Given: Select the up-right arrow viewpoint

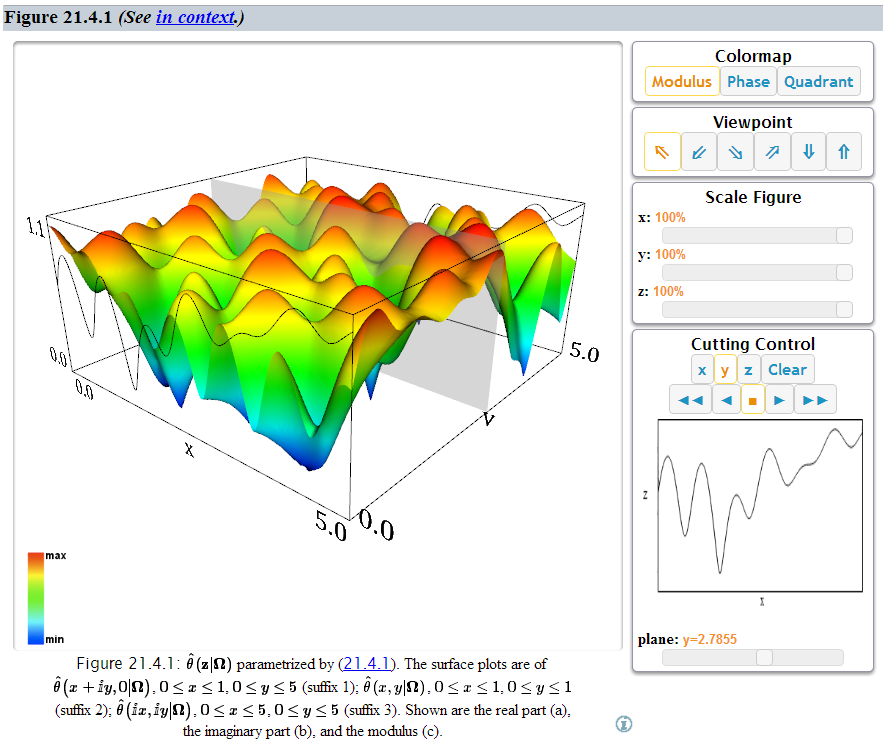Looking at the screenshot, I should tap(772, 152).
